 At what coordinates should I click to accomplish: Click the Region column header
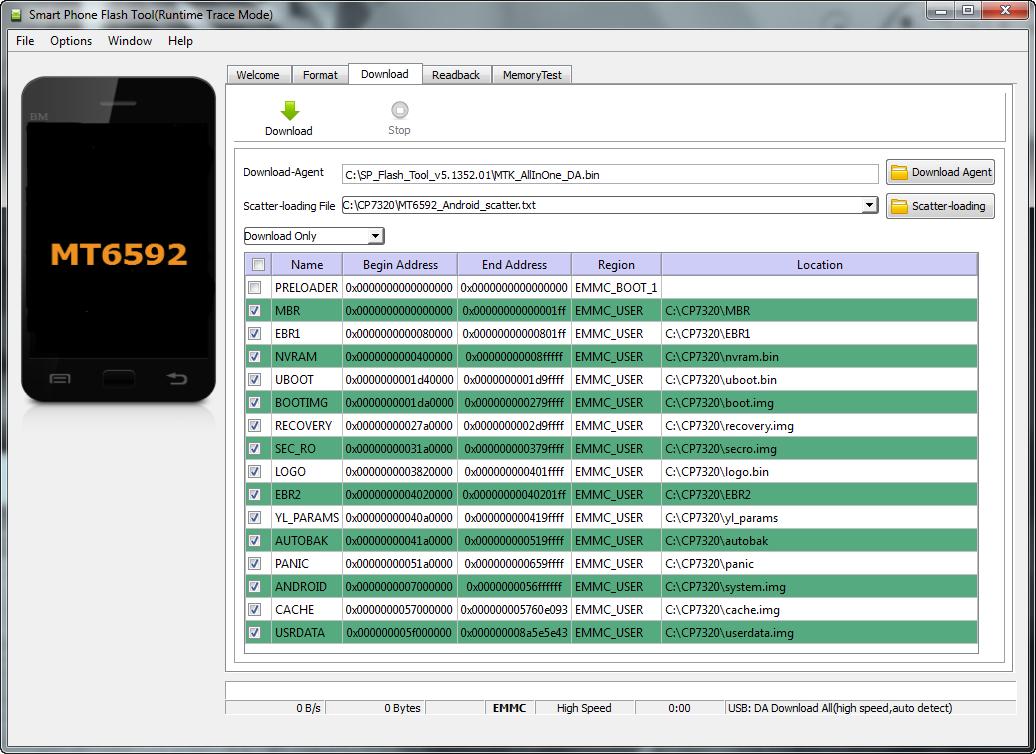tap(616, 264)
